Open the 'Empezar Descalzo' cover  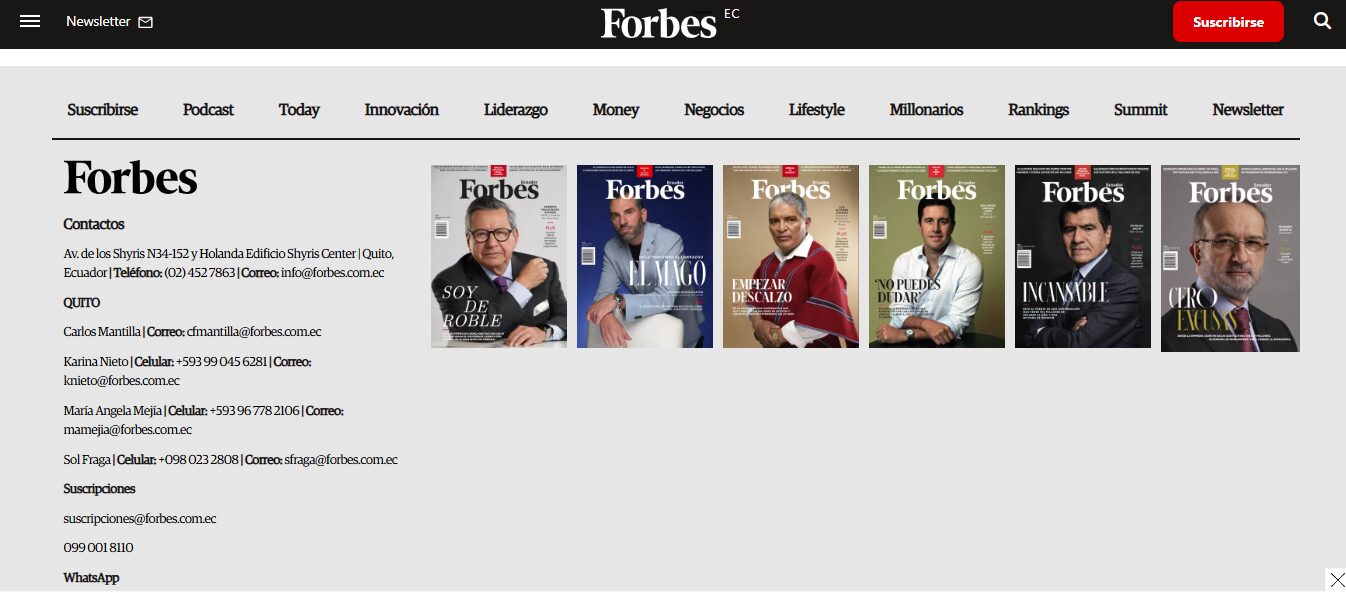coord(790,257)
